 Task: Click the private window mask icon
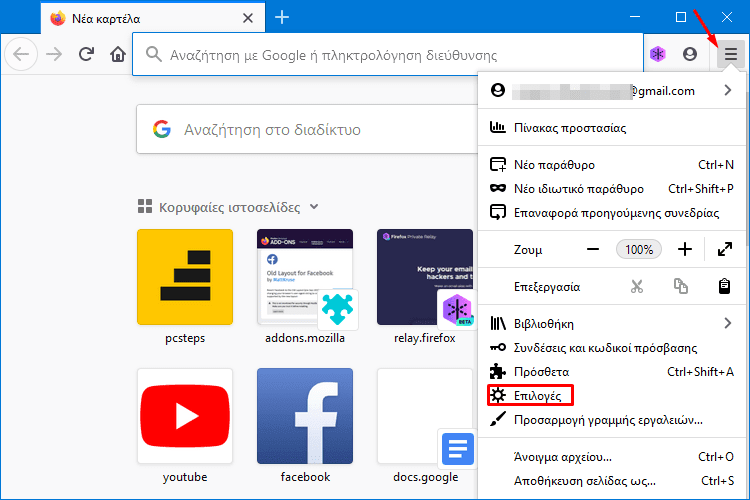click(497, 188)
